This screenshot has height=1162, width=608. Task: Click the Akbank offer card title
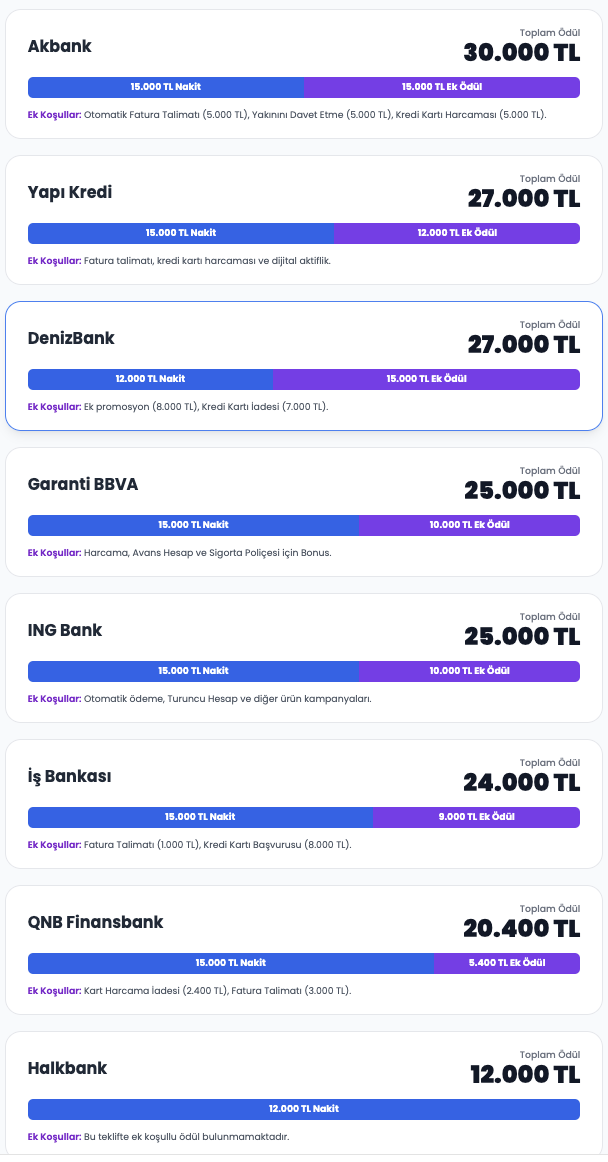59,46
